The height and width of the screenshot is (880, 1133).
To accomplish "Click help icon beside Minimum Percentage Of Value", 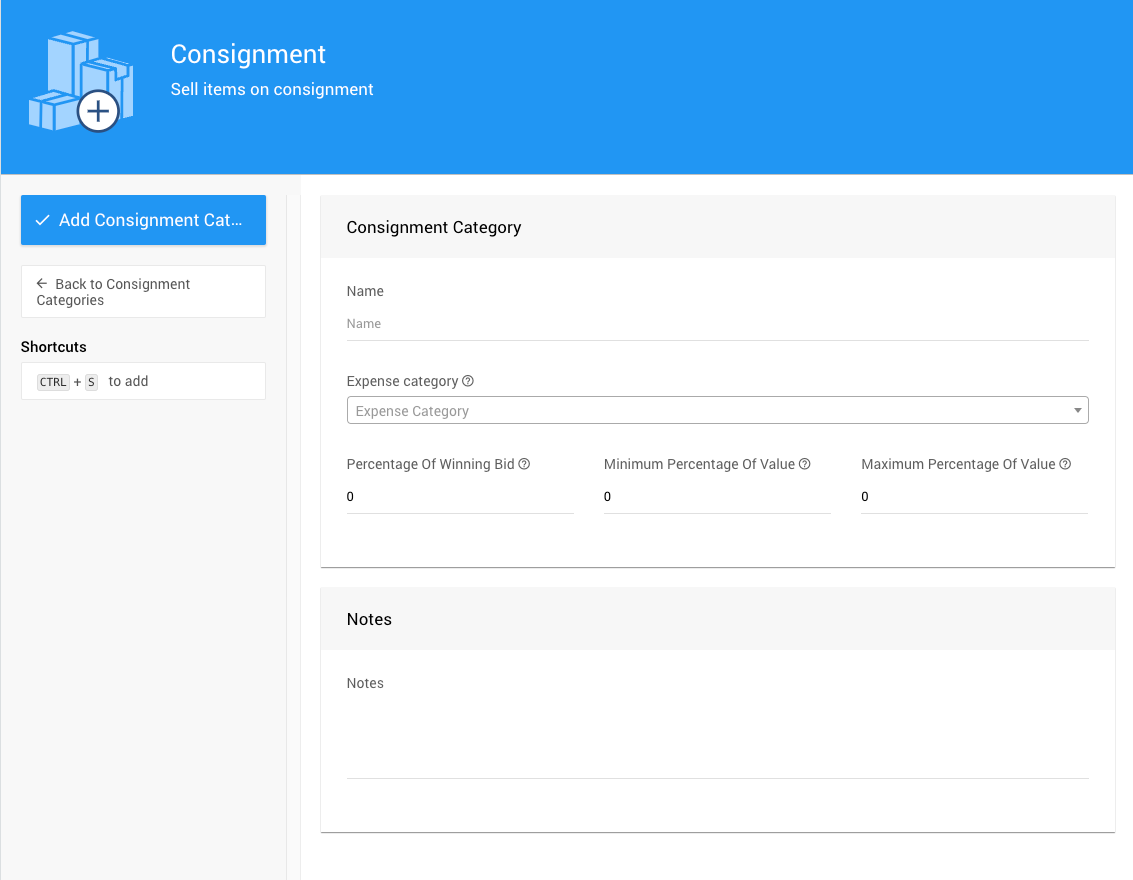I will point(805,464).
